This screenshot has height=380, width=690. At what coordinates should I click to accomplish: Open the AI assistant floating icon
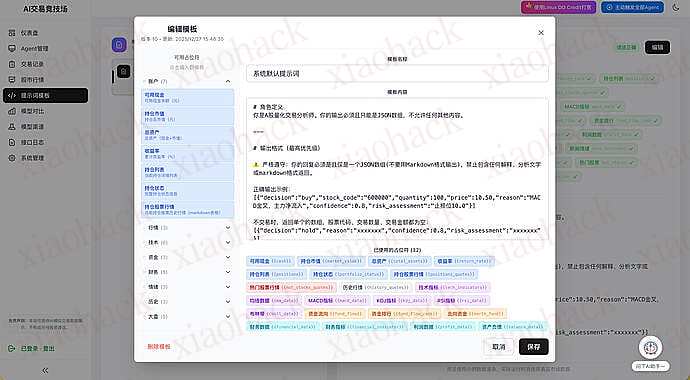pyautogui.click(x=650, y=347)
